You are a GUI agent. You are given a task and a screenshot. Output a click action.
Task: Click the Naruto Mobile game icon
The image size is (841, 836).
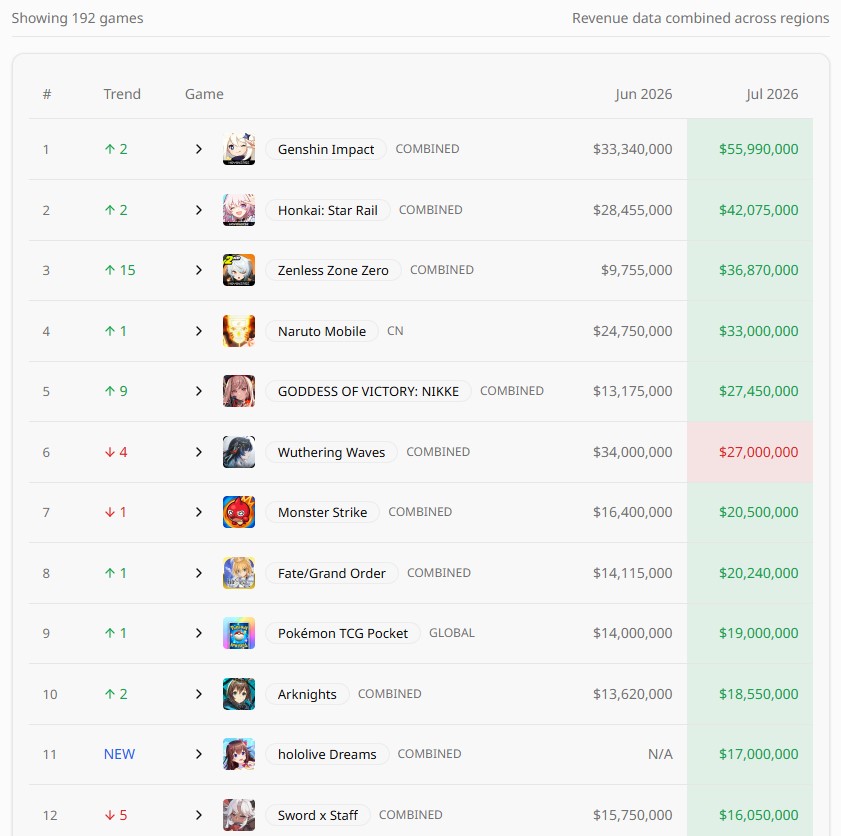239,331
